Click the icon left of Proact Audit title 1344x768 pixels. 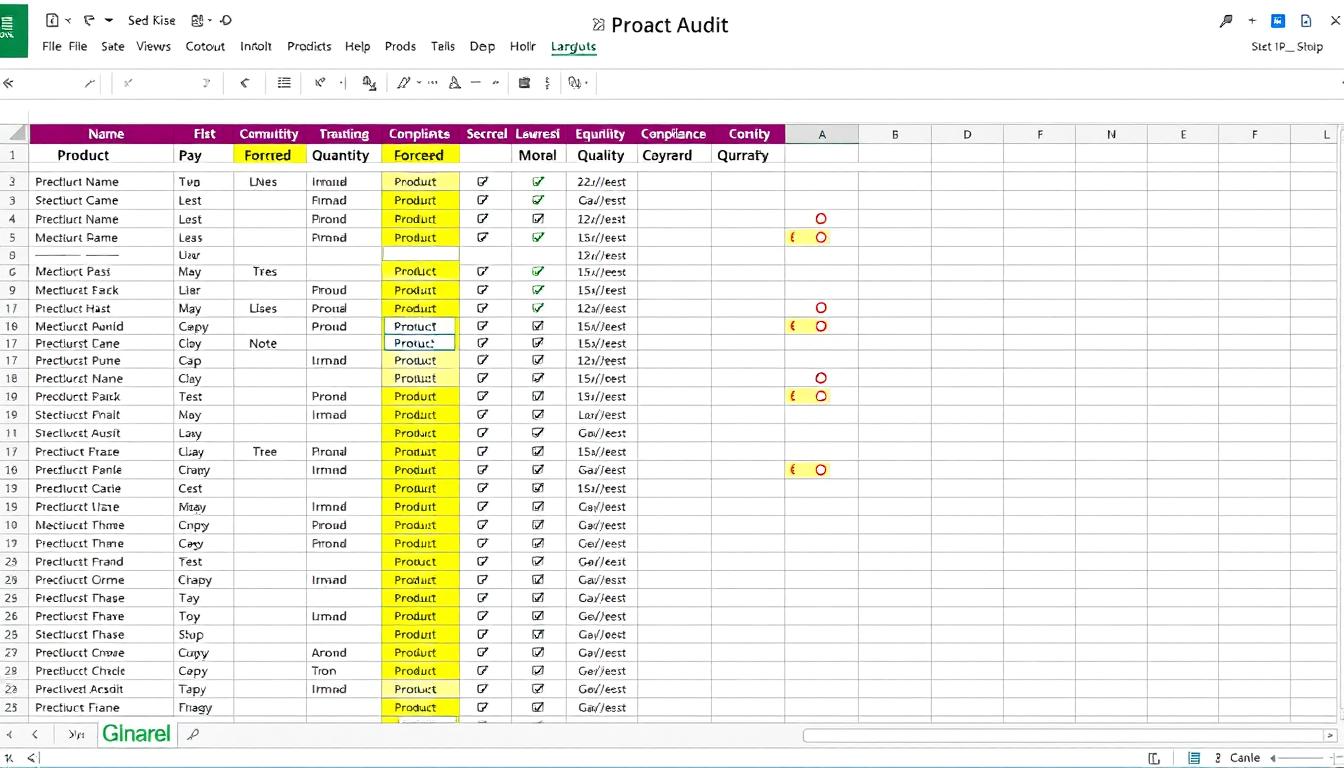click(598, 25)
